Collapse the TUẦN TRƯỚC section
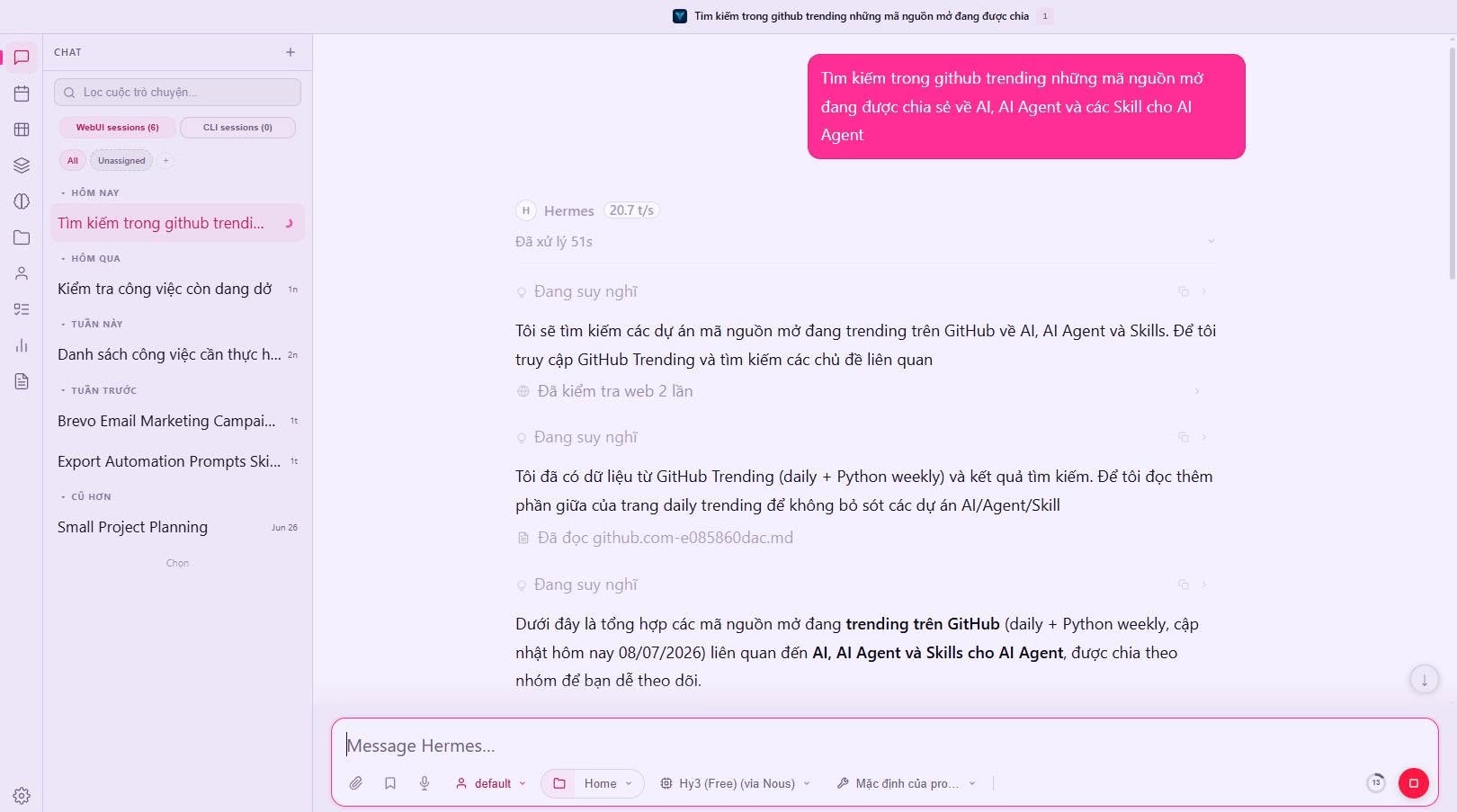The height and width of the screenshot is (812, 1457). 98,390
